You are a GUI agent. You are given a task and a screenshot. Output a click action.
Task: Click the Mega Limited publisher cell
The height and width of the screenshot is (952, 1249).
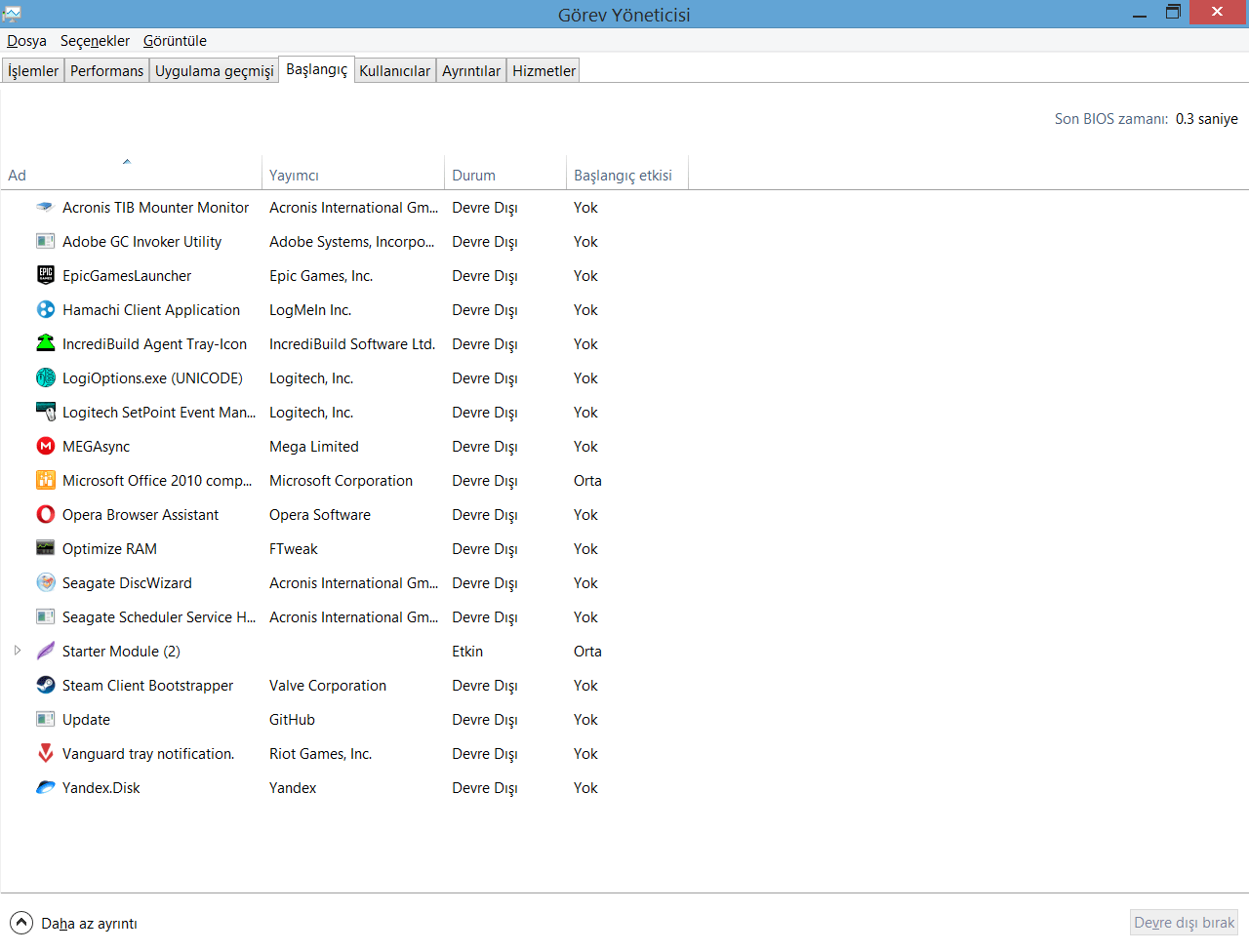314,447
